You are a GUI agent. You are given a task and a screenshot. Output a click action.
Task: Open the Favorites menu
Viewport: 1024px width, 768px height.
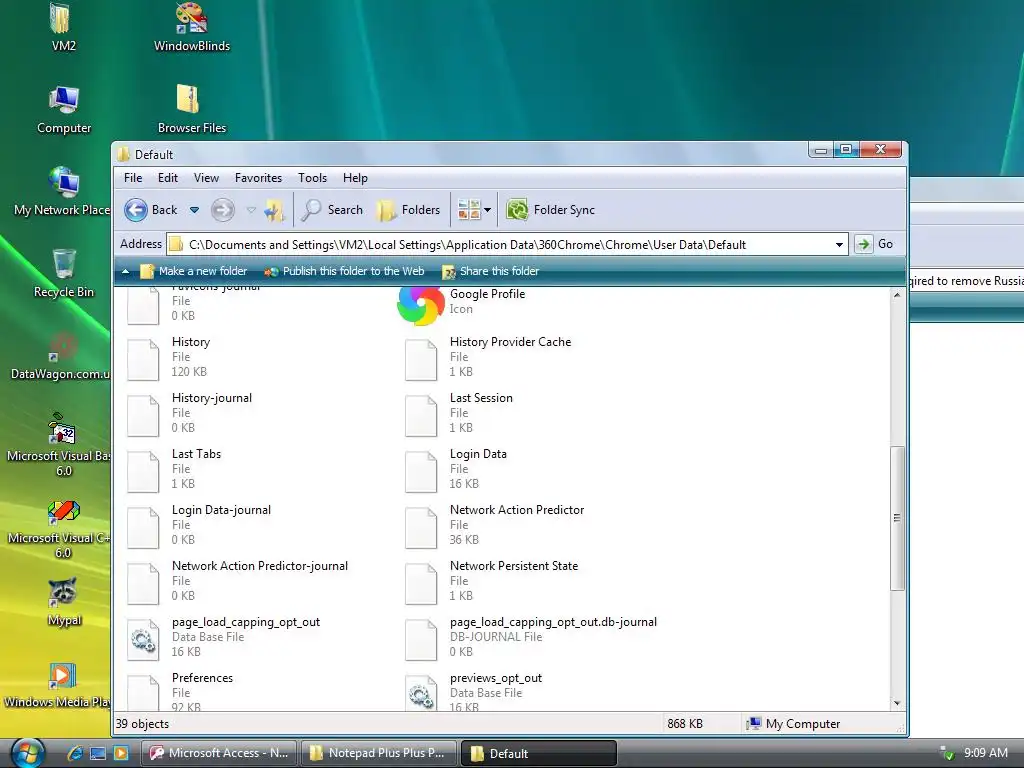(259, 178)
